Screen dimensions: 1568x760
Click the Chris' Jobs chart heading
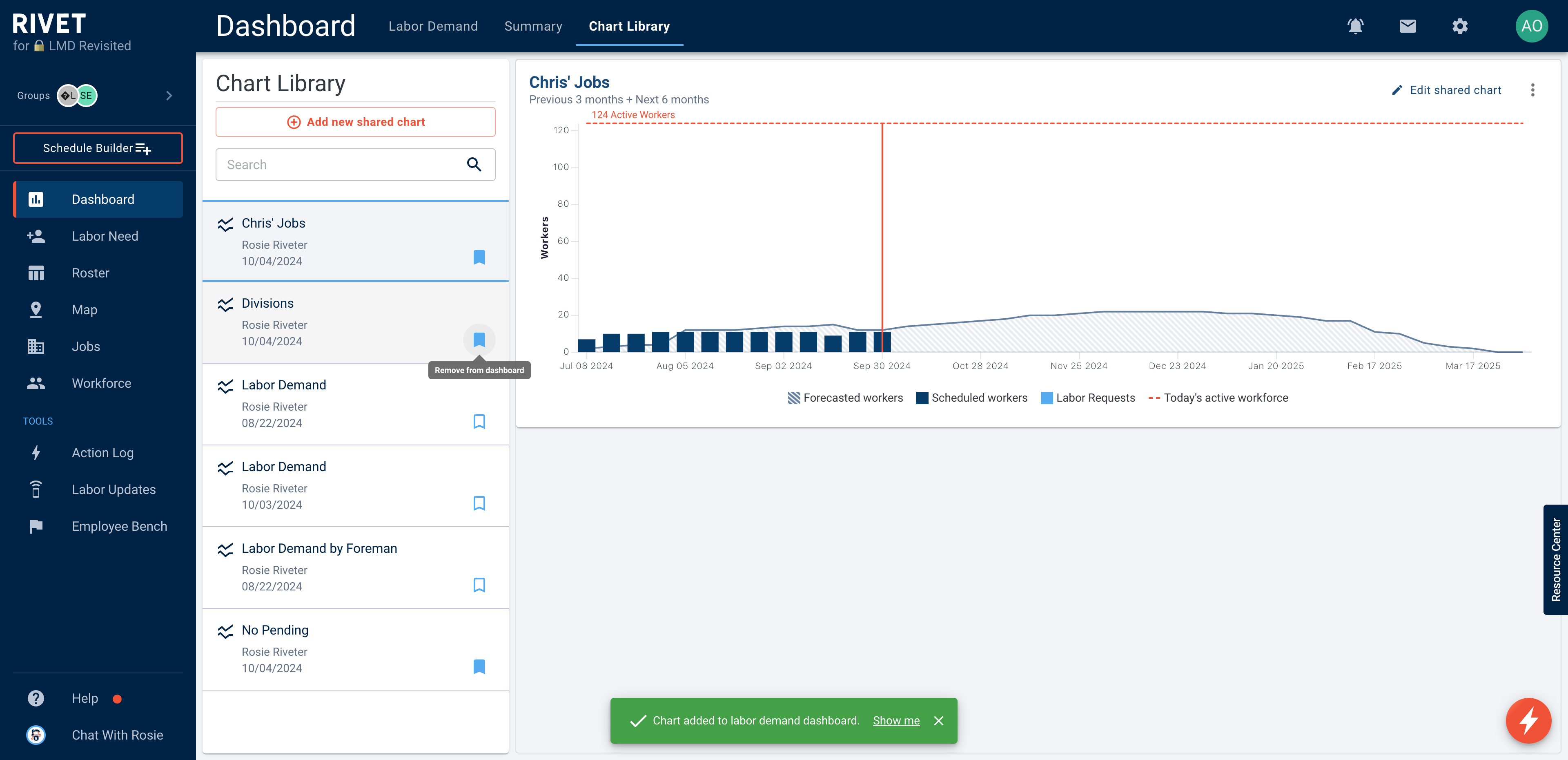click(x=568, y=82)
